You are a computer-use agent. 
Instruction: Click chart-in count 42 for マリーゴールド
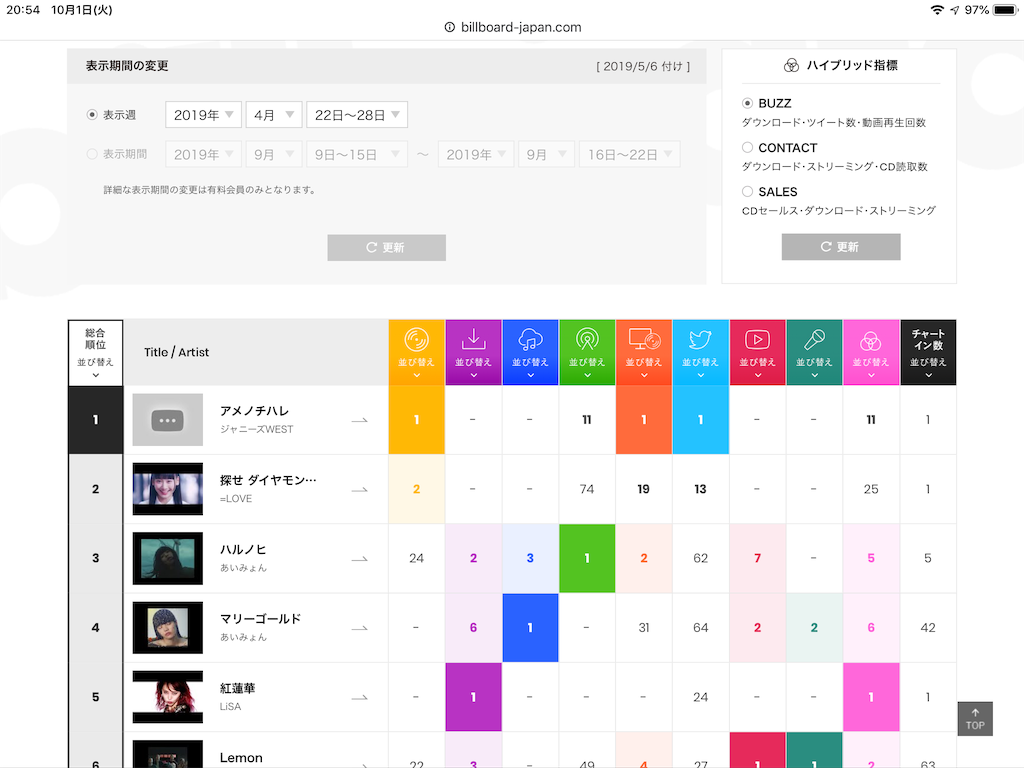pyautogui.click(x=928, y=628)
